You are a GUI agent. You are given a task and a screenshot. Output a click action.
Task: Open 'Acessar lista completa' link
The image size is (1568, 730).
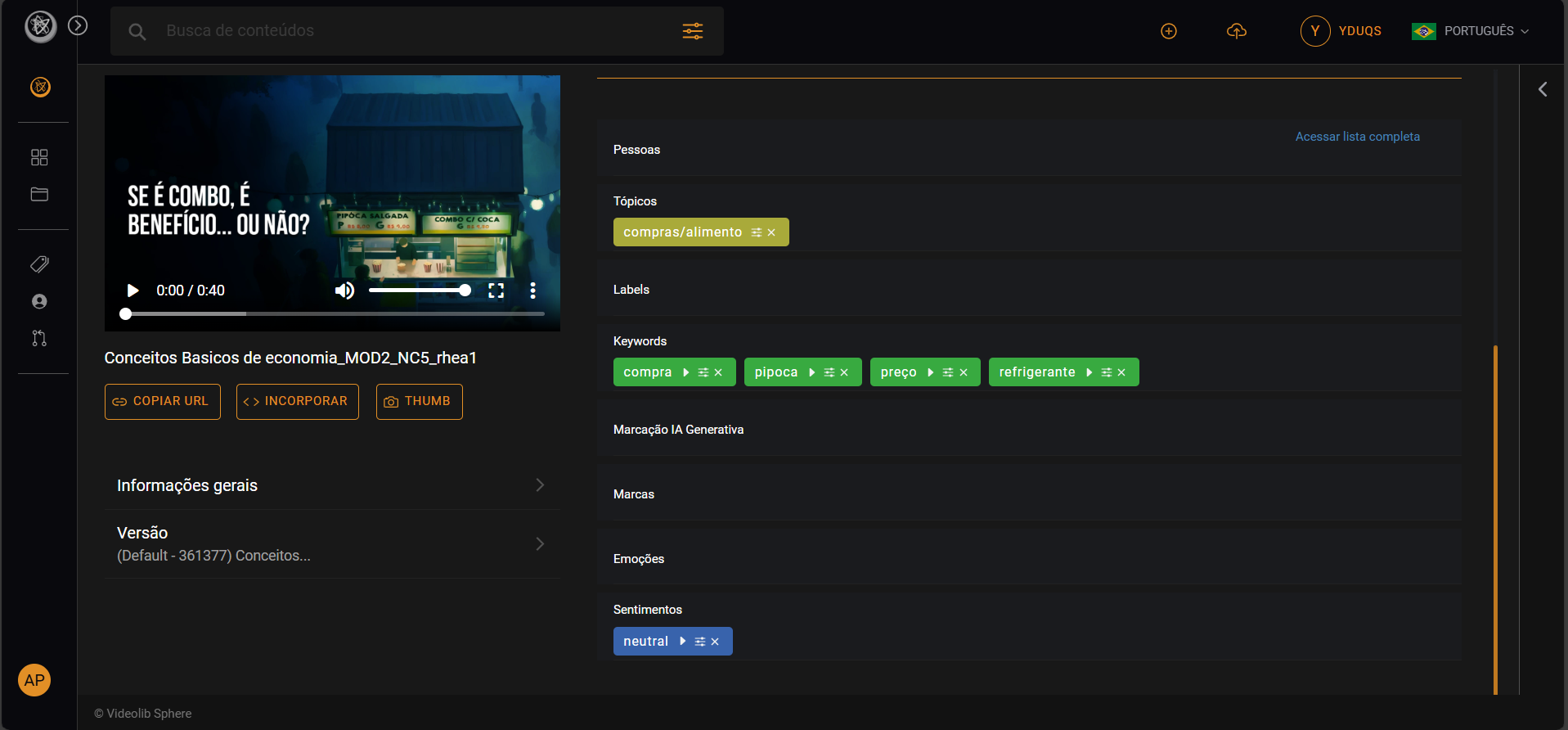[1357, 137]
